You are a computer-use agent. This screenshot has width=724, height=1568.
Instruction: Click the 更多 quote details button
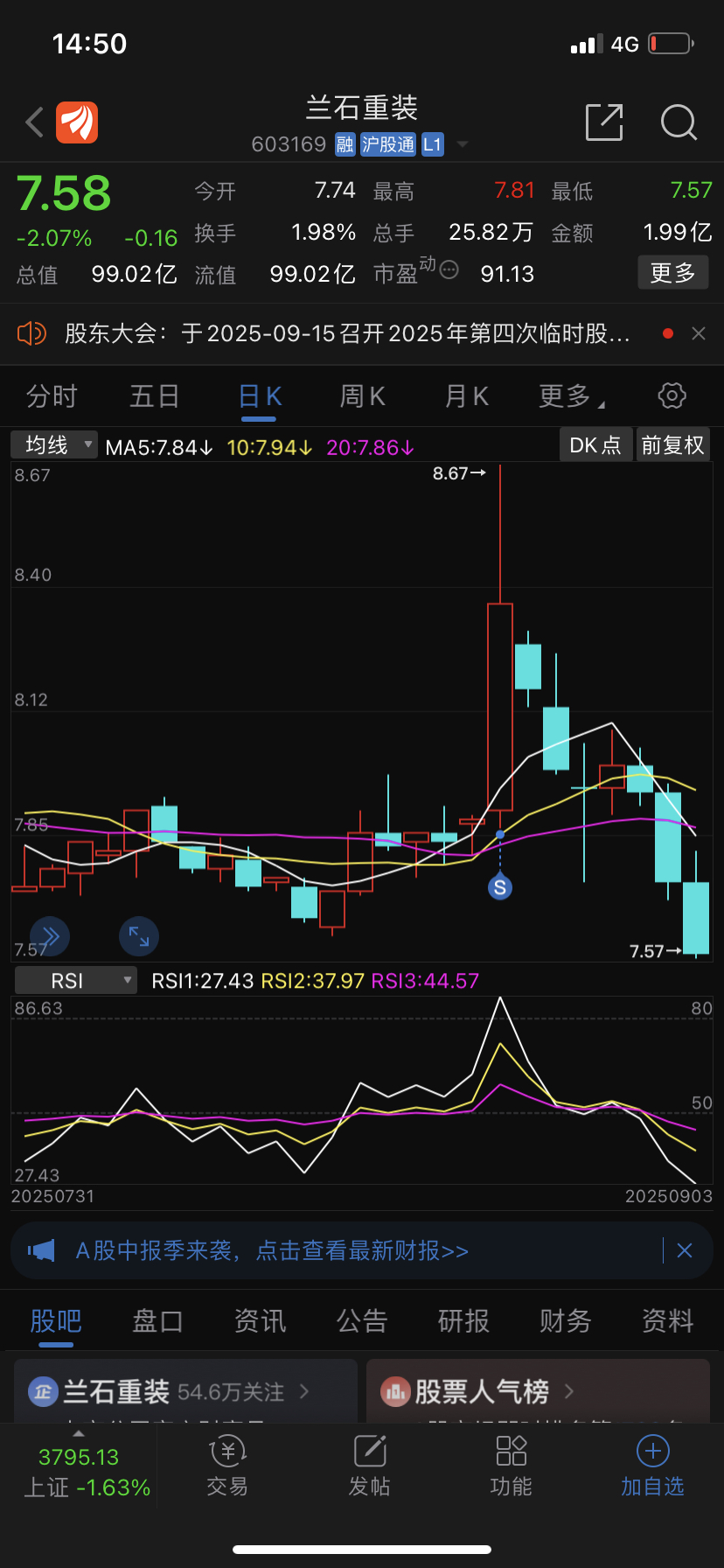672,273
